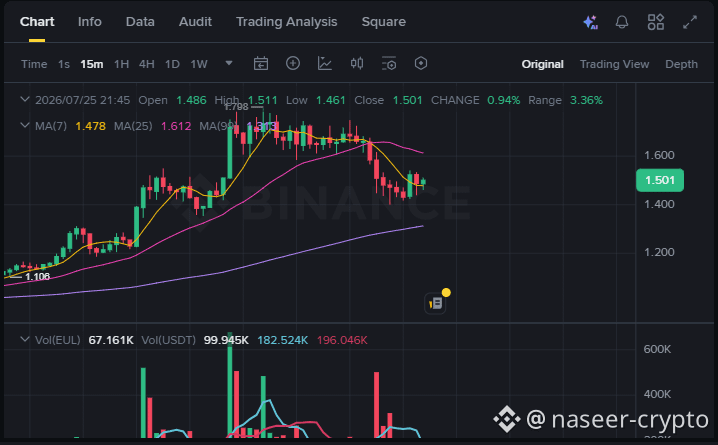
Task: Collapse the Vol indicator row chevron
Action: (x=25, y=339)
